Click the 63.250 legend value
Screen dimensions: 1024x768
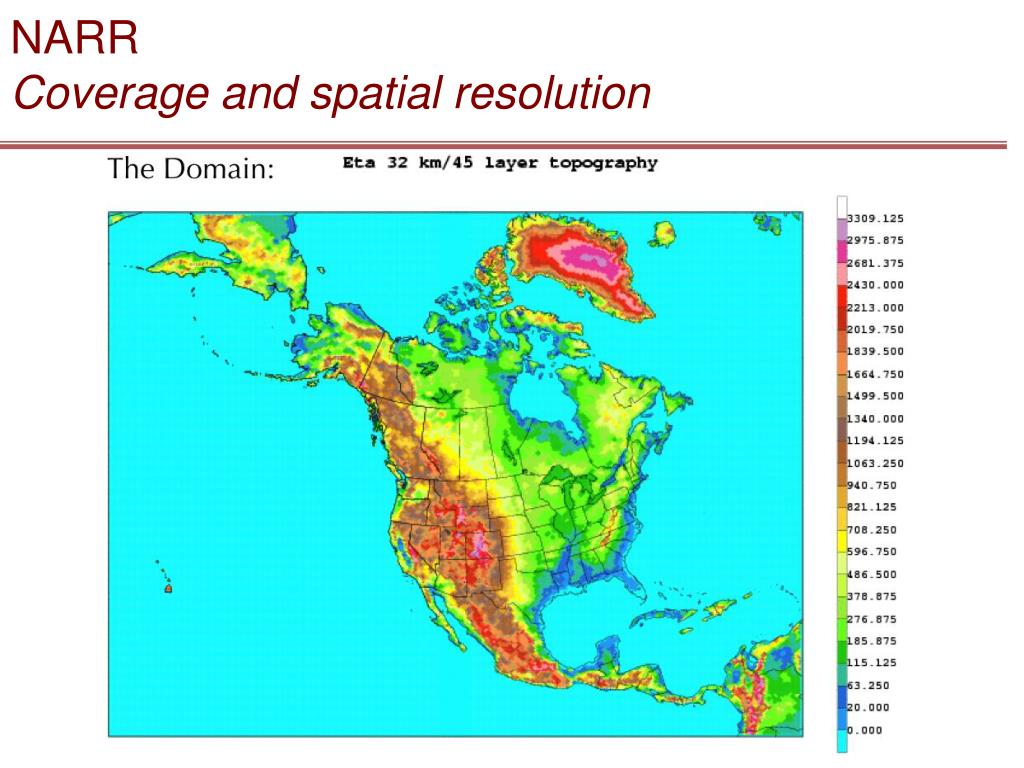(x=868, y=685)
